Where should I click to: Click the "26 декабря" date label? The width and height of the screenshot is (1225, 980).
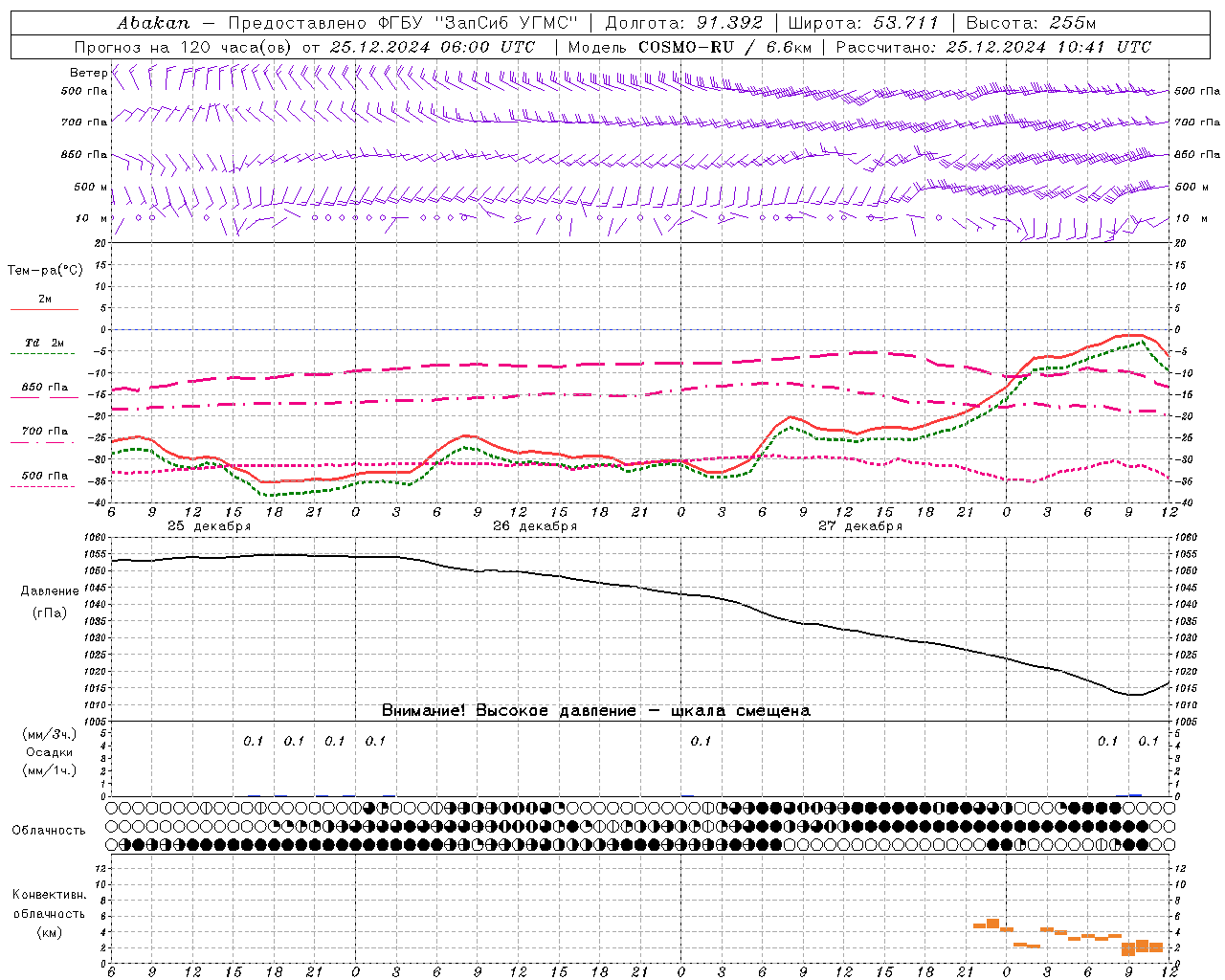click(x=535, y=526)
